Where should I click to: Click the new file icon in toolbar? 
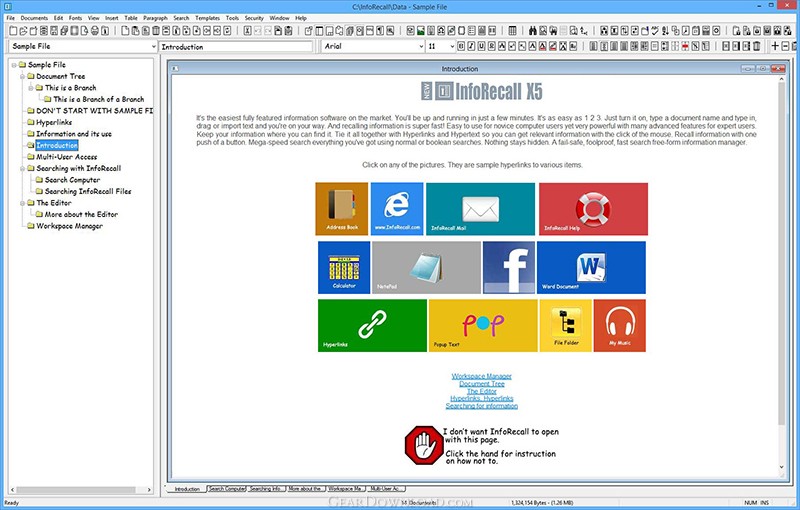[13, 31]
